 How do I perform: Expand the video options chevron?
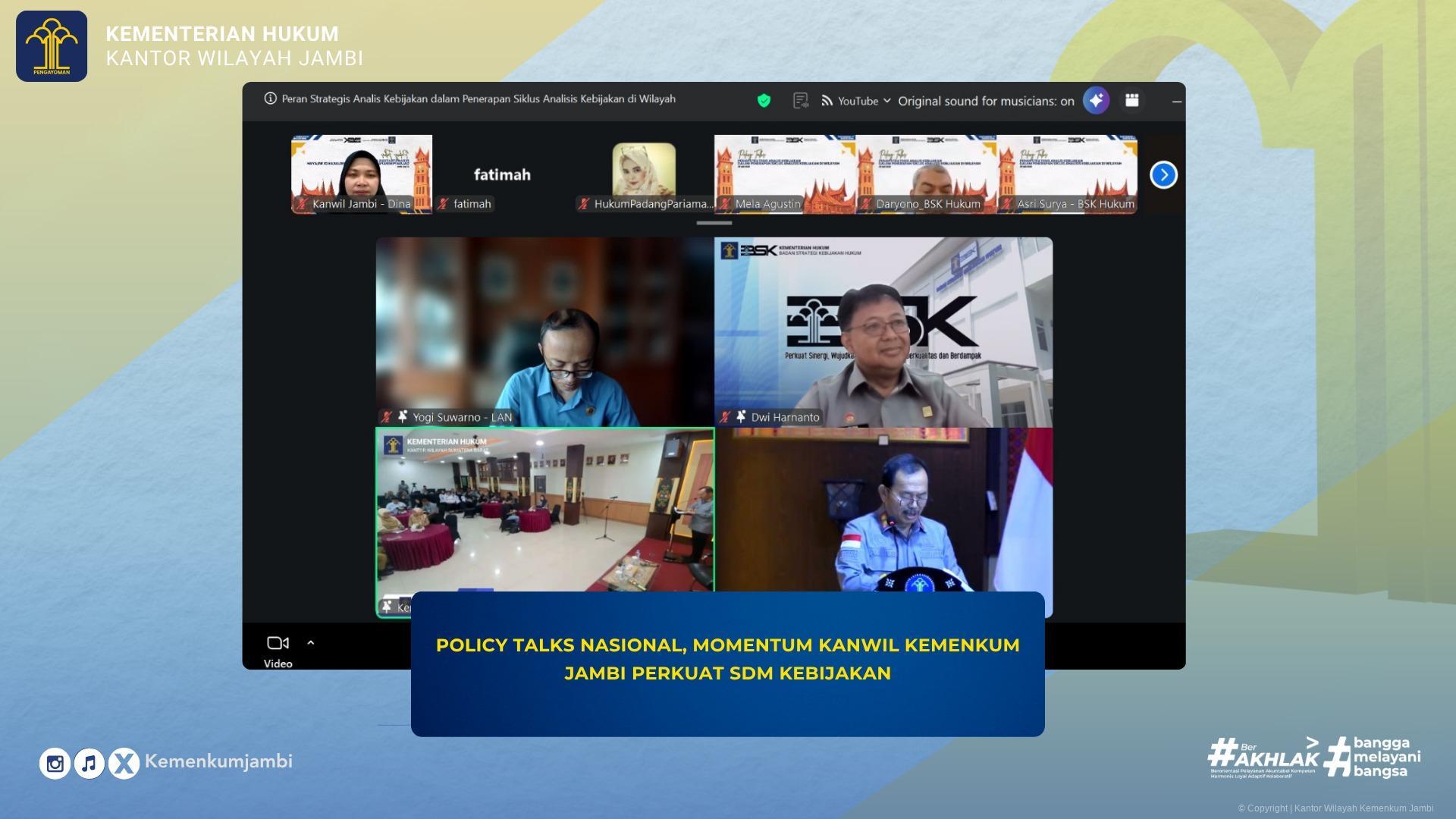310,642
